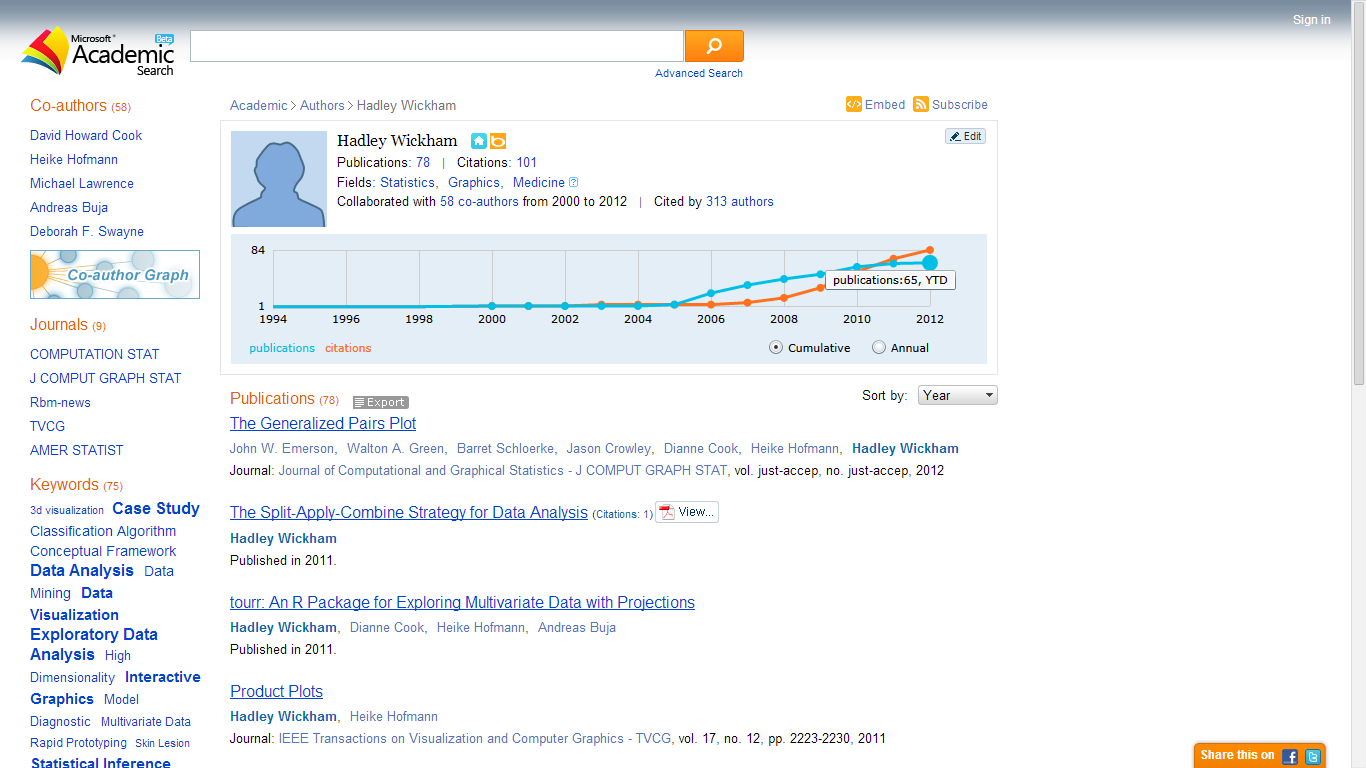The image size is (1366, 768).
Task: Subscribe via the RSS feed icon
Action: (x=921, y=104)
